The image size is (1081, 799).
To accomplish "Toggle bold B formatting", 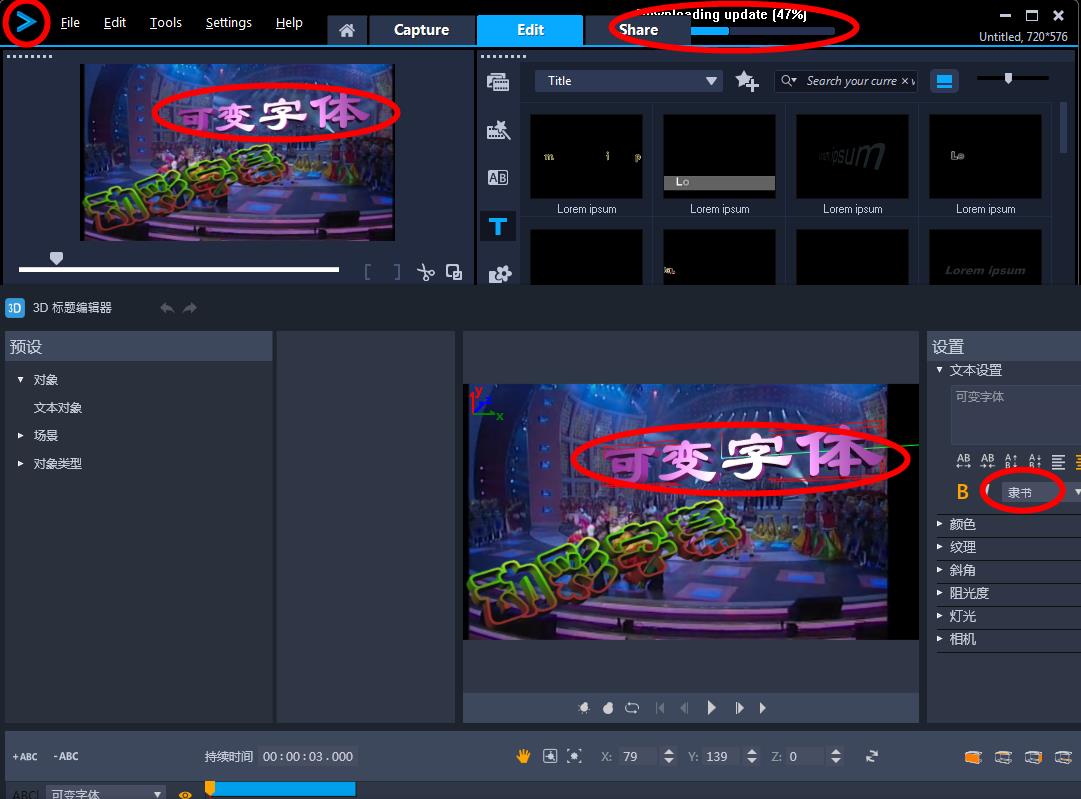I will pyautogui.click(x=962, y=492).
